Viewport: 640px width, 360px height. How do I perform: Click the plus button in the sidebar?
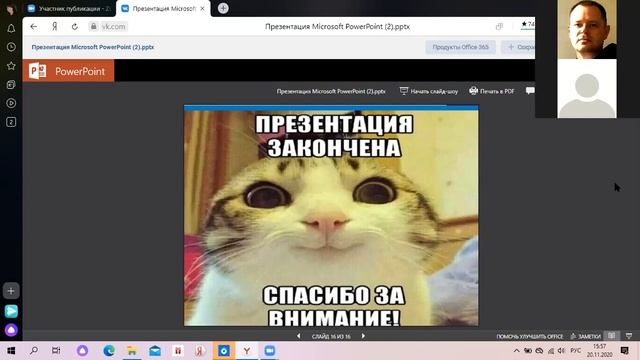click(x=11, y=291)
